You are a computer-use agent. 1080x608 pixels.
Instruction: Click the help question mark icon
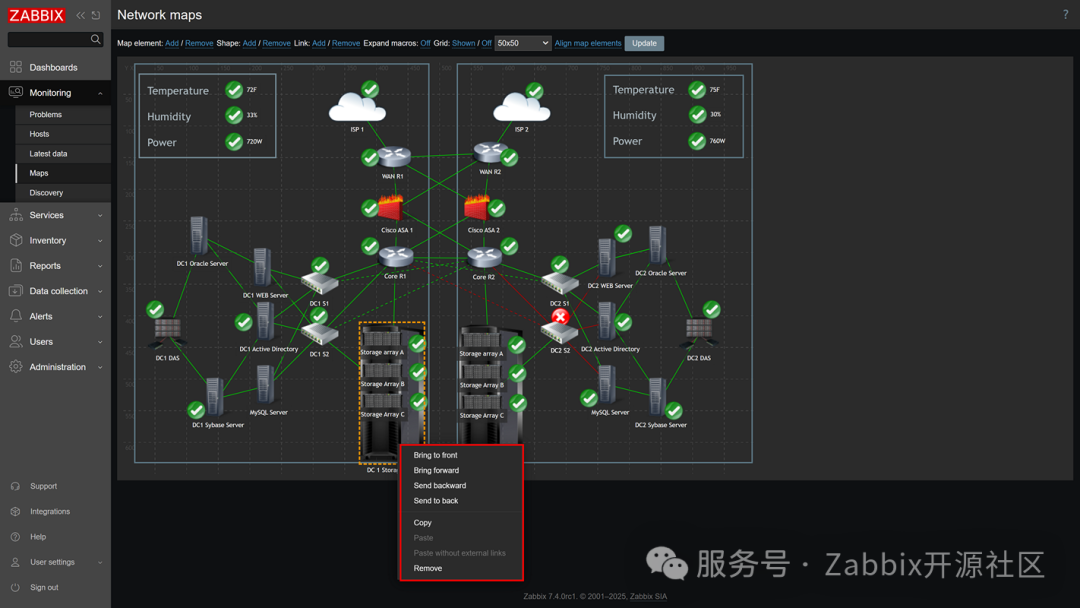[1065, 15]
